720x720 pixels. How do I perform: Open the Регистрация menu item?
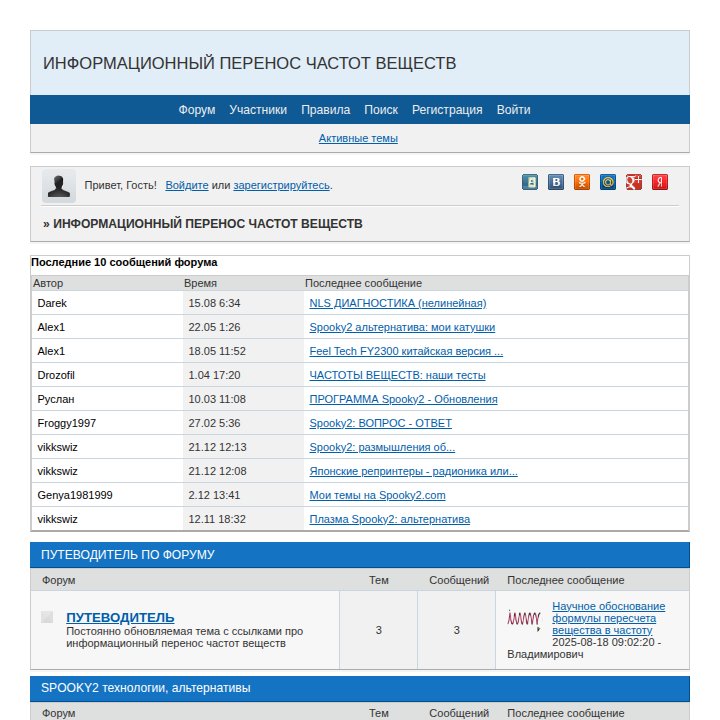[447, 110]
